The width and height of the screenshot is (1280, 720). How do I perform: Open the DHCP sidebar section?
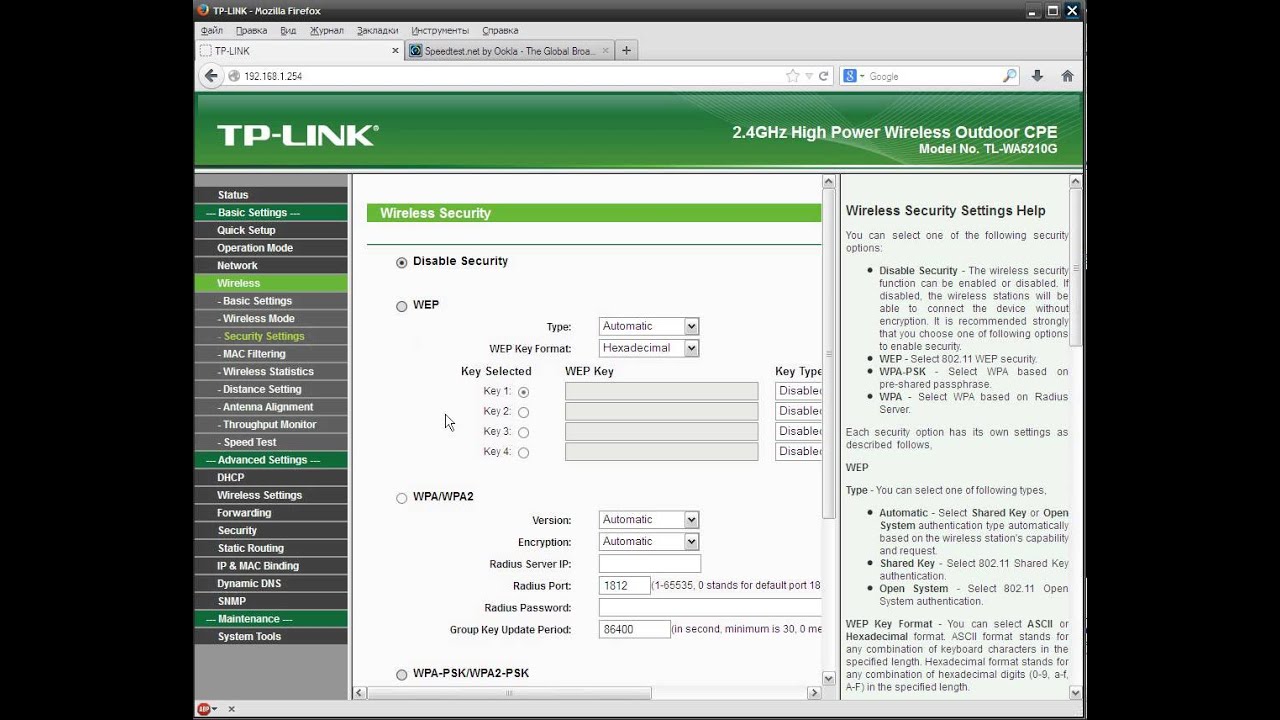pyautogui.click(x=231, y=477)
